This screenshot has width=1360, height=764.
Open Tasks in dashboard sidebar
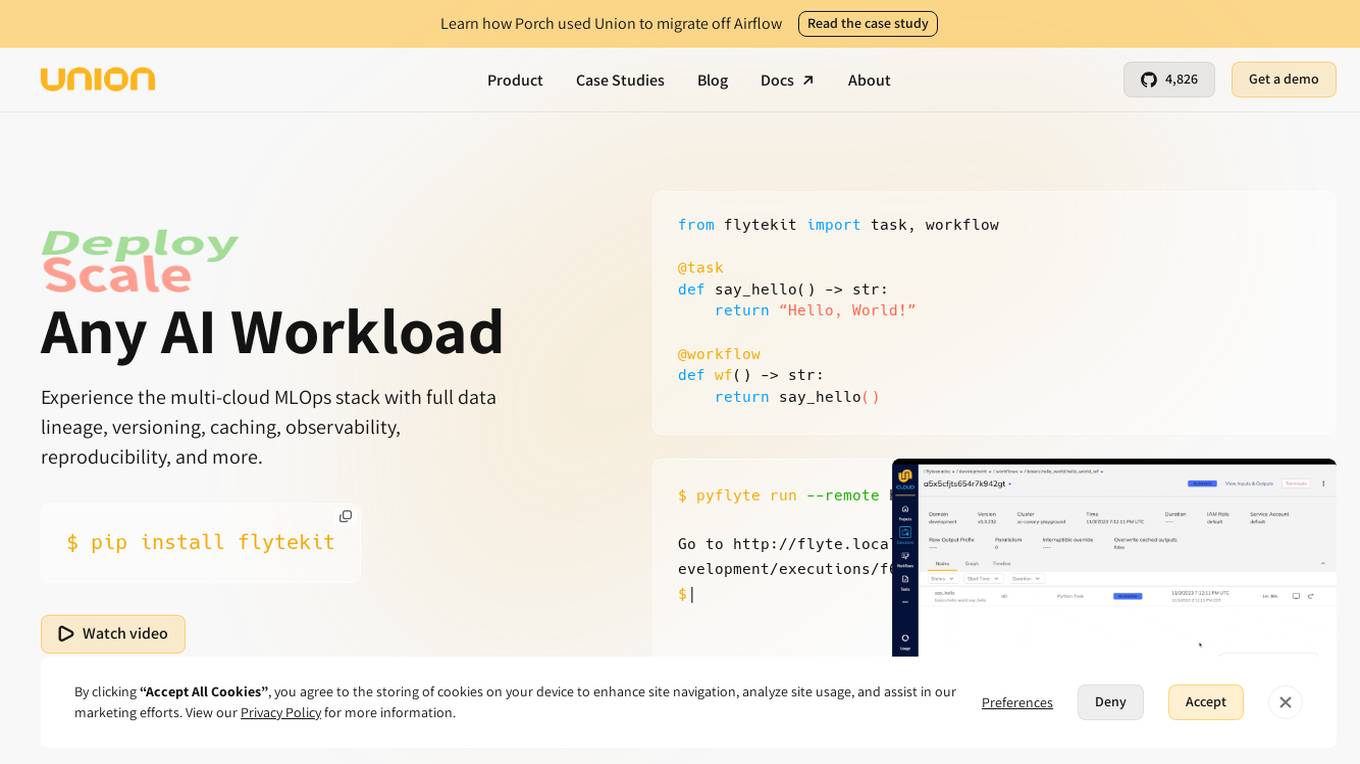[x=905, y=583]
